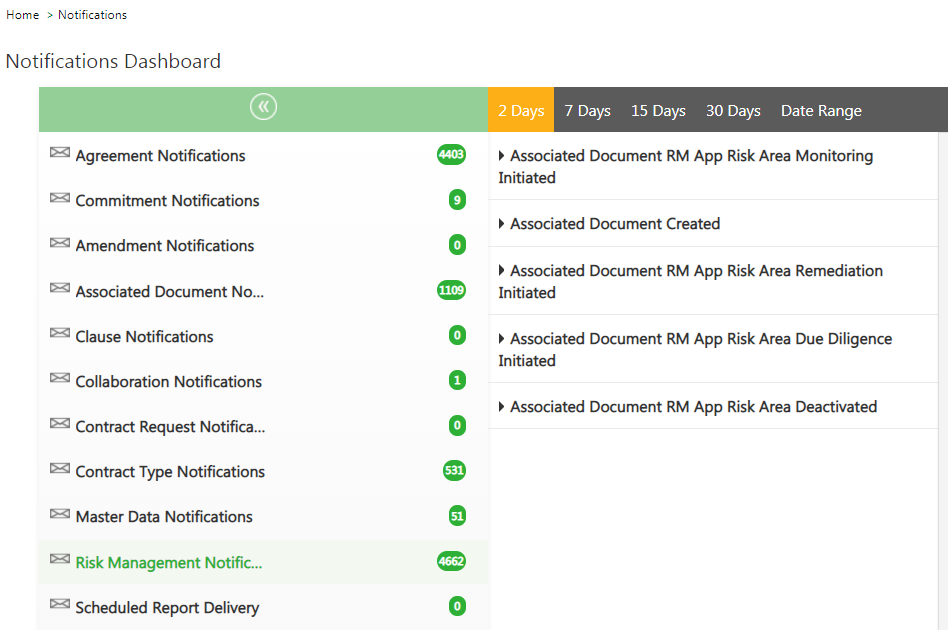Click the 4403 count badge

(x=451, y=155)
